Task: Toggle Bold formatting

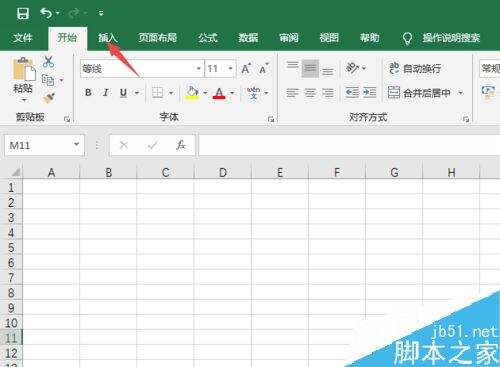Action: (x=88, y=92)
